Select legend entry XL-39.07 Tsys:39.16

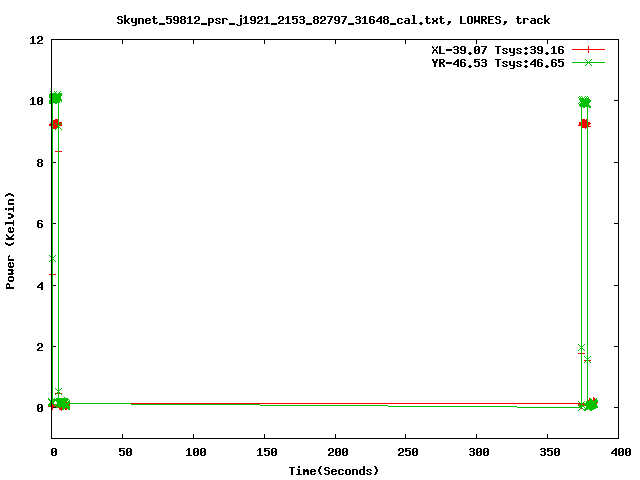click(x=498, y=50)
